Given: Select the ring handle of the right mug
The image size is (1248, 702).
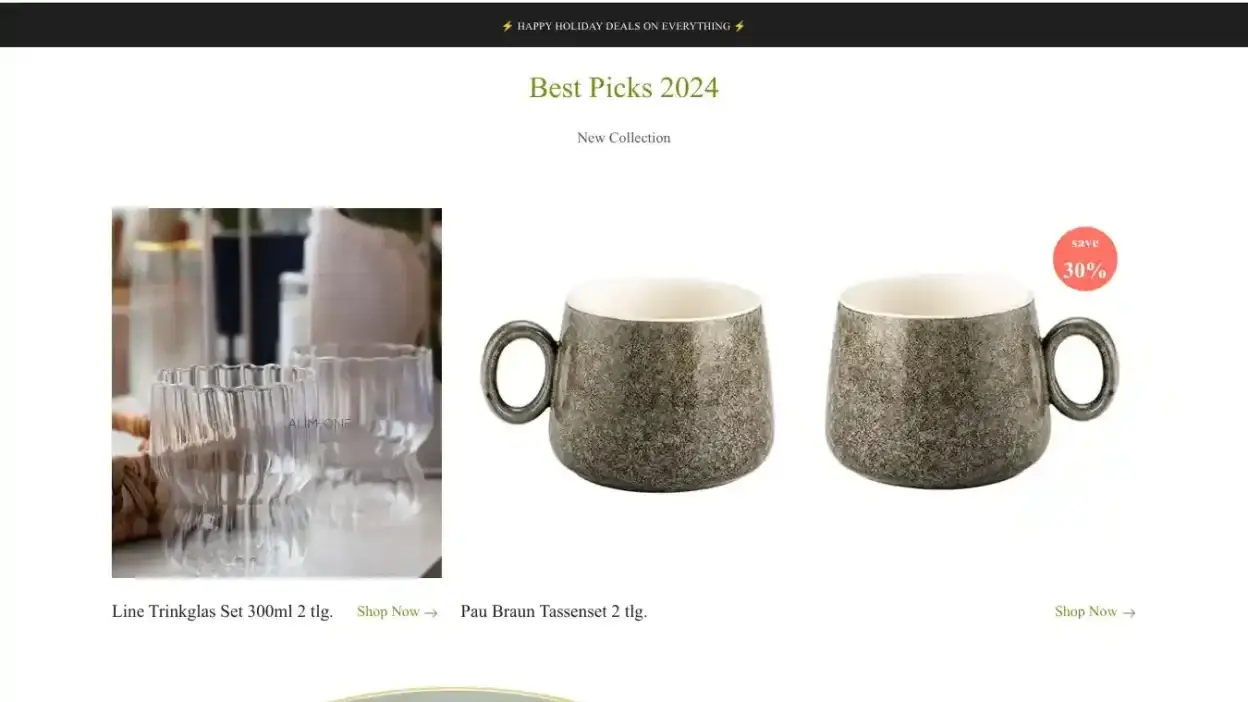Looking at the screenshot, I should [x=1080, y=368].
